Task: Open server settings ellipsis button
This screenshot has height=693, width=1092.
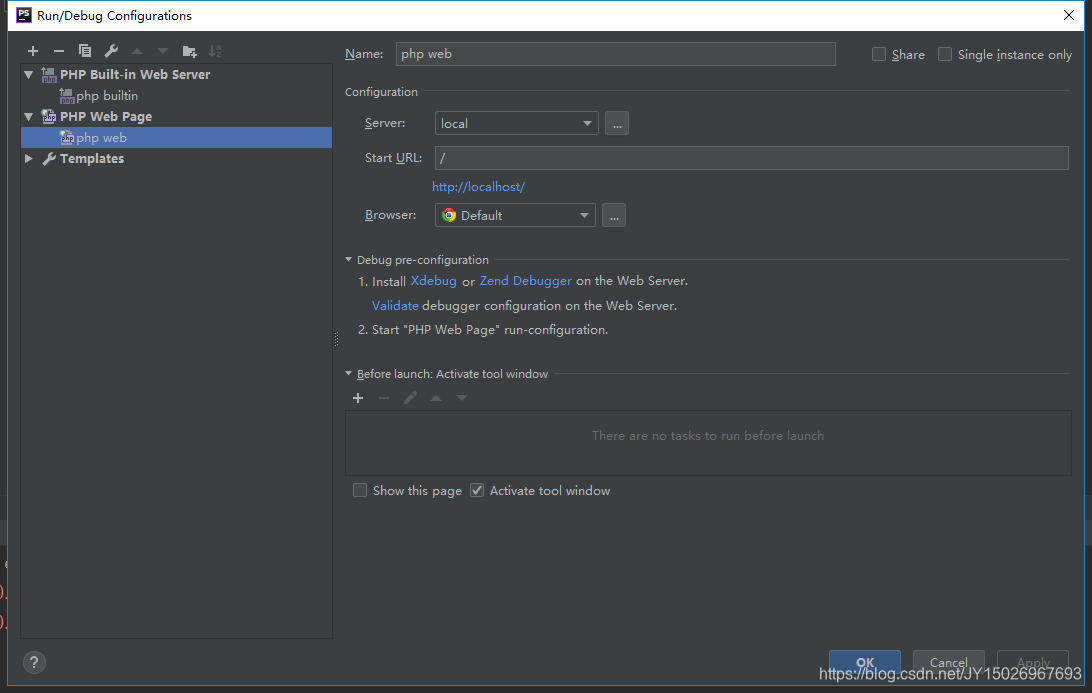Action: tap(617, 123)
